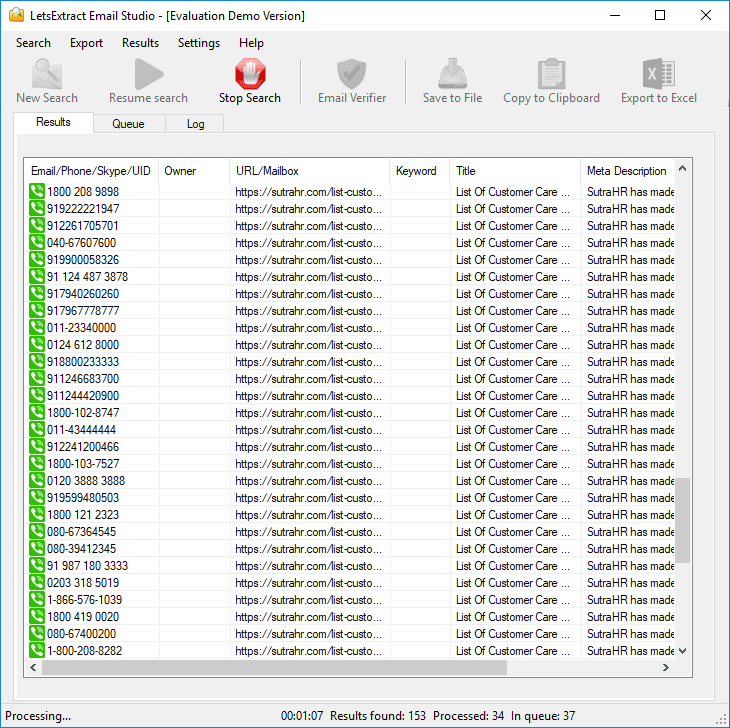Sort by Title column header
Screen dimensions: 730x728
point(515,171)
